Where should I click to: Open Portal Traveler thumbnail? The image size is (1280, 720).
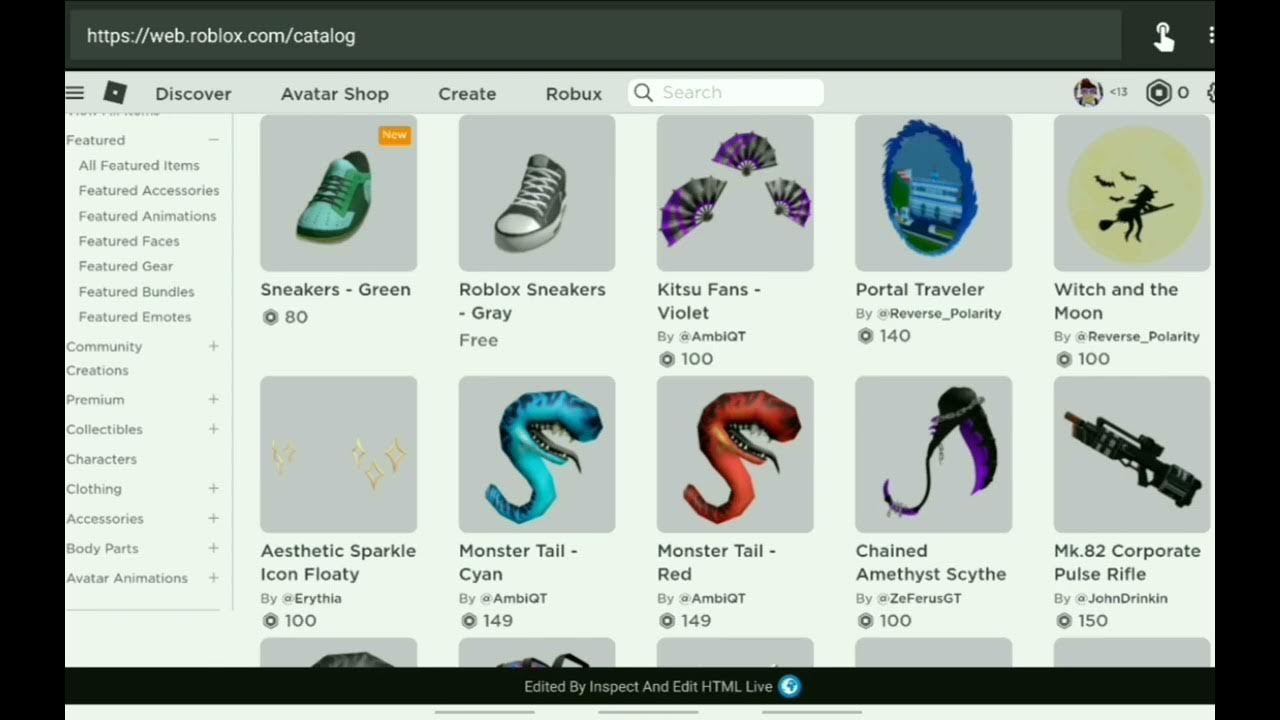click(x=934, y=193)
